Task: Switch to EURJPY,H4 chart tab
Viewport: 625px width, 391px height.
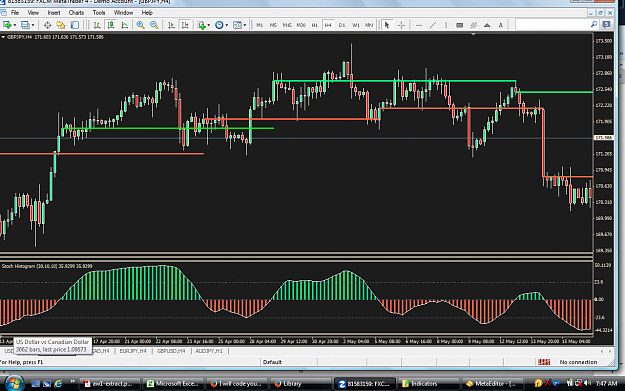Action: (x=133, y=351)
